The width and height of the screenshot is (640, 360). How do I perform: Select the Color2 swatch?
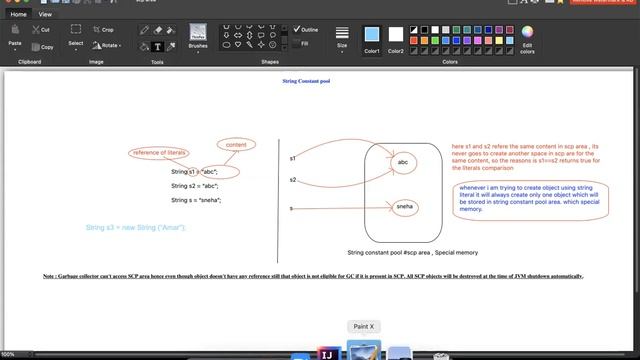point(396,40)
